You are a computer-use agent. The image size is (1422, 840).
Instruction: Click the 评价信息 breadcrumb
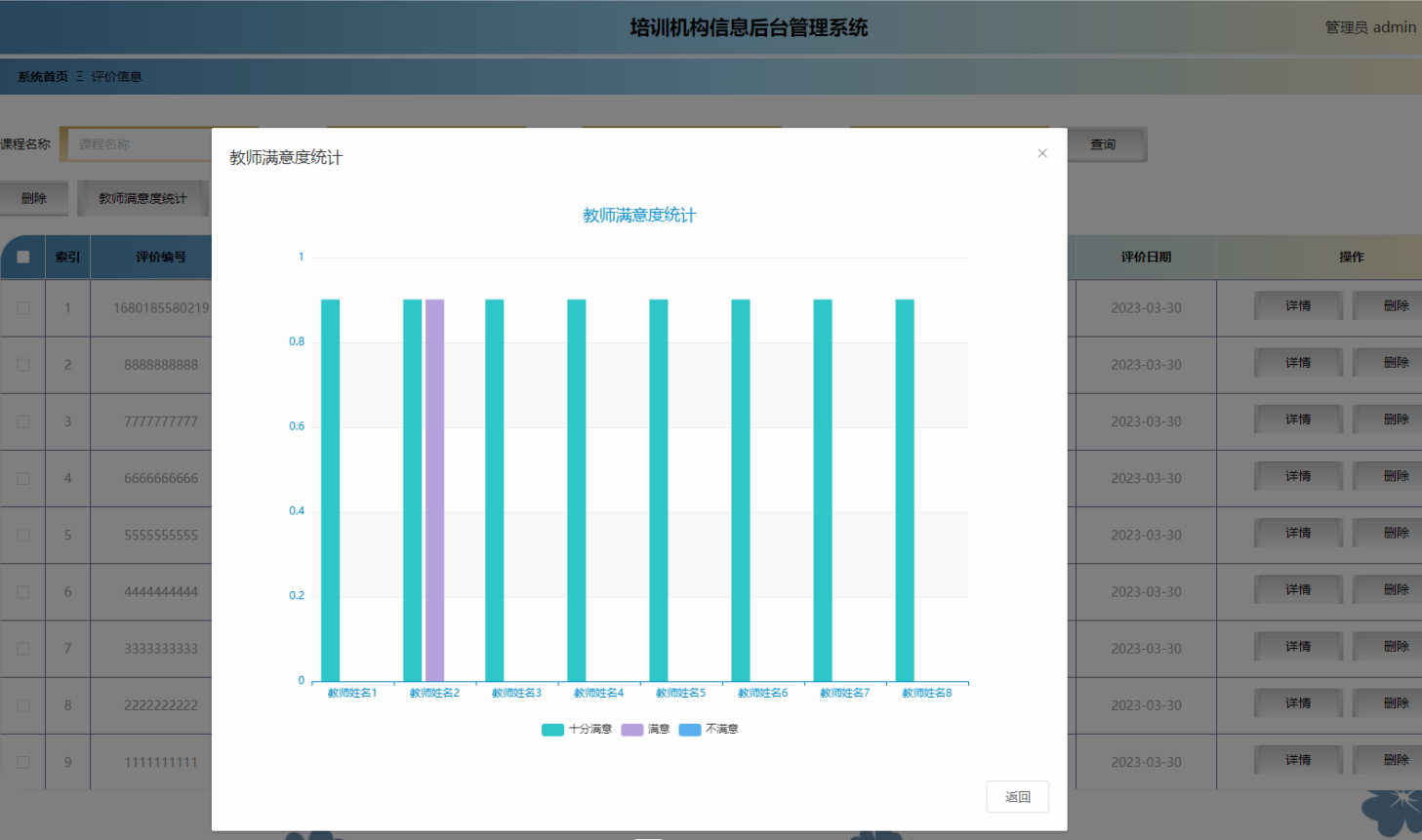pos(116,77)
